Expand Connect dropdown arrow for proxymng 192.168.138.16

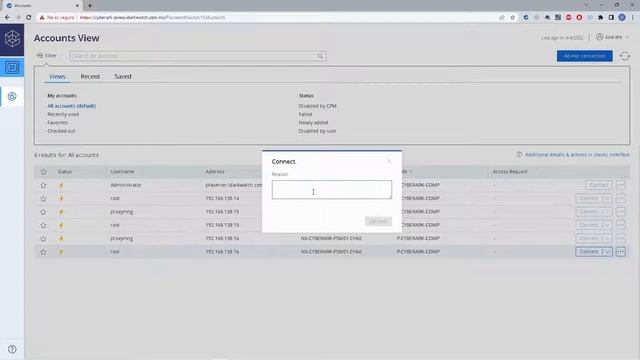tap(607, 238)
